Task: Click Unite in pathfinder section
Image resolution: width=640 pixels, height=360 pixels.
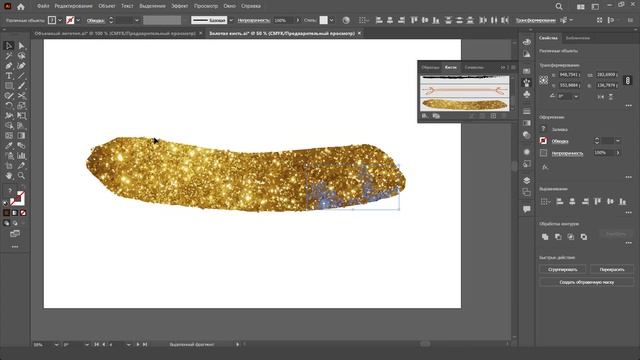Action: coord(545,237)
